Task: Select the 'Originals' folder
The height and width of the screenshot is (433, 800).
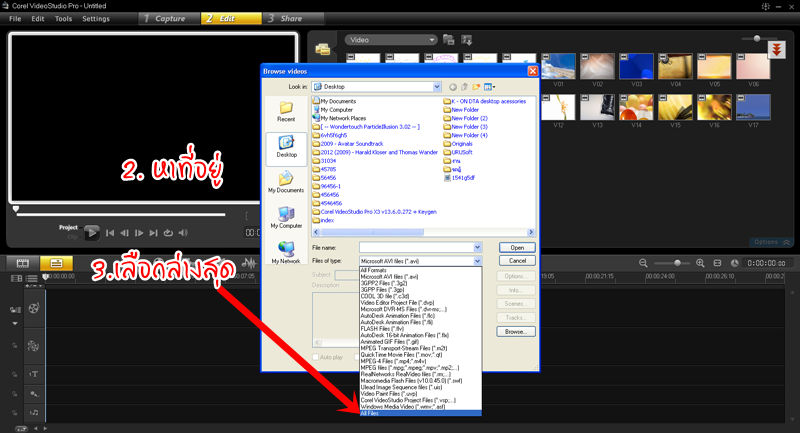Action: pyautogui.click(x=458, y=144)
